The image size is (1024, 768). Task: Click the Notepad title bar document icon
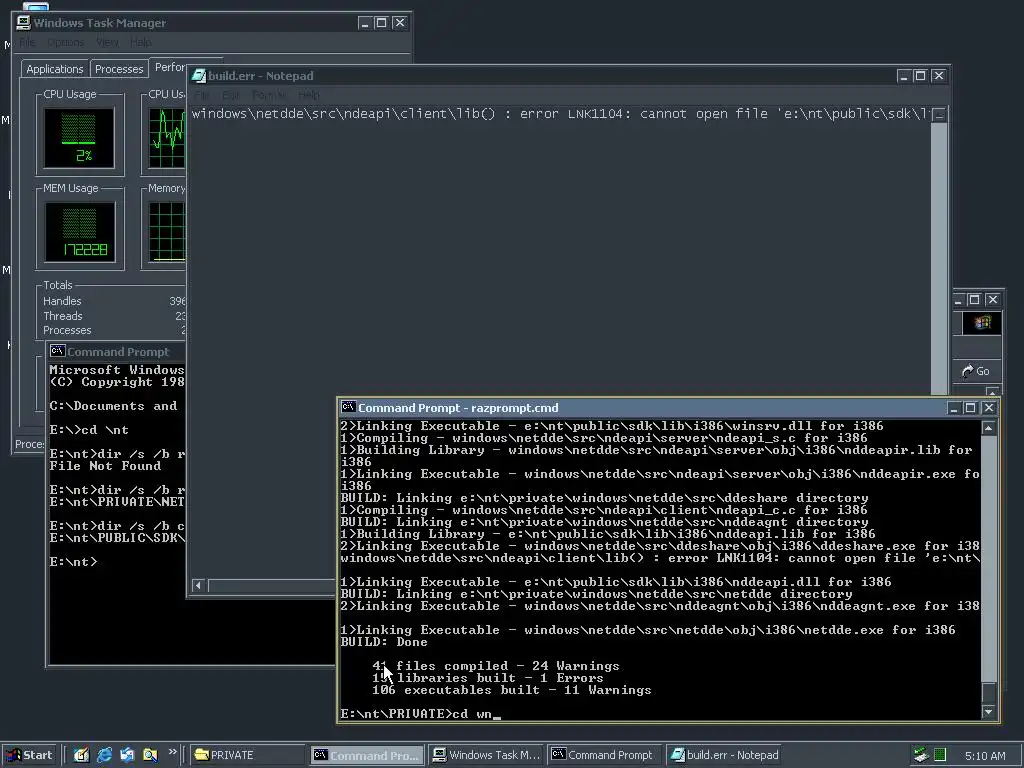(x=199, y=76)
